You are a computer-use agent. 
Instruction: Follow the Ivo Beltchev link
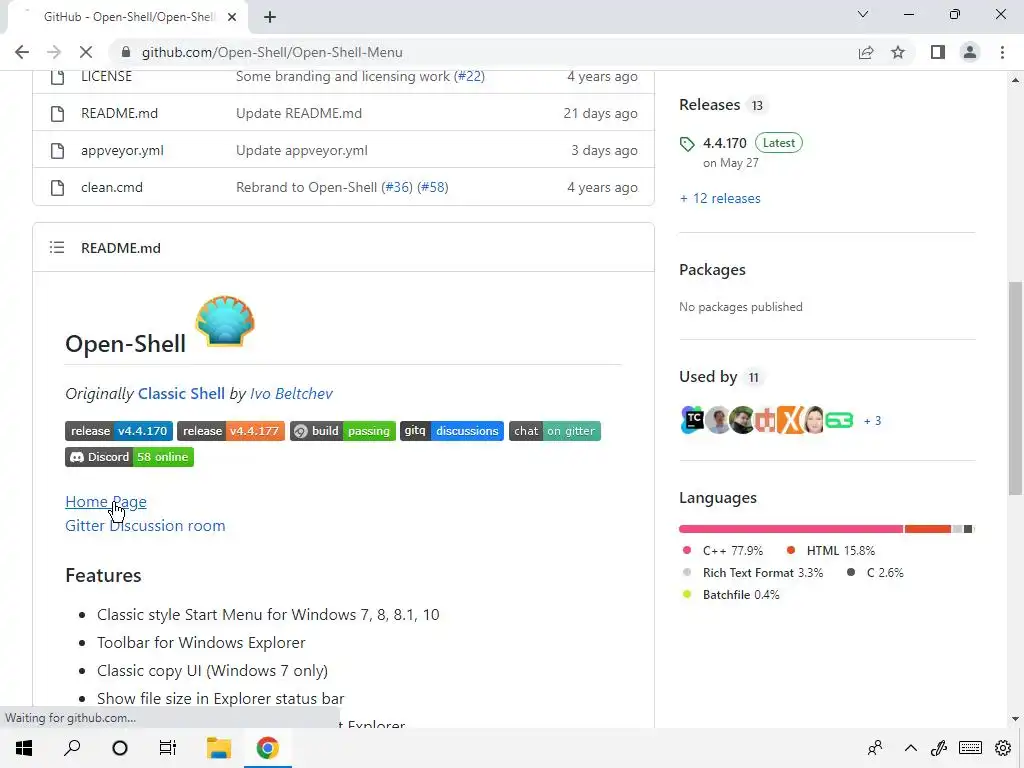pyautogui.click(x=291, y=394)
